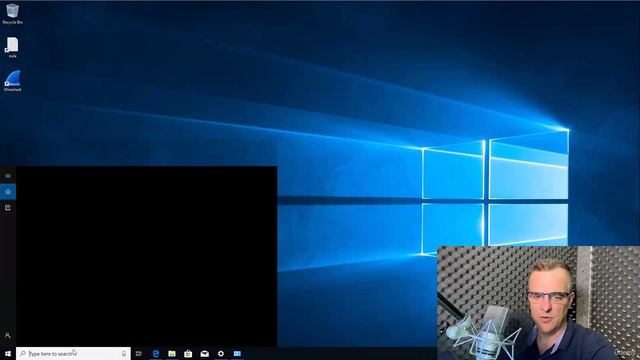The image size is (640, 360).
Task: Expand the search panel hamburger menu
Action: [8, 176]
